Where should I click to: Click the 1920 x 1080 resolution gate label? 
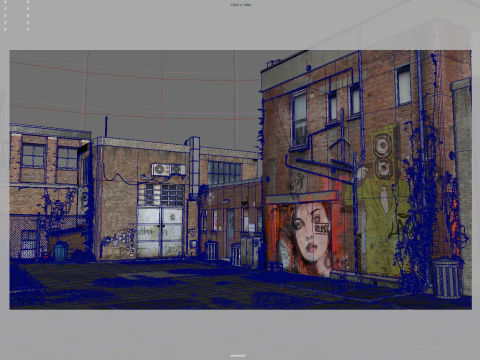click(x=241, y=5)
